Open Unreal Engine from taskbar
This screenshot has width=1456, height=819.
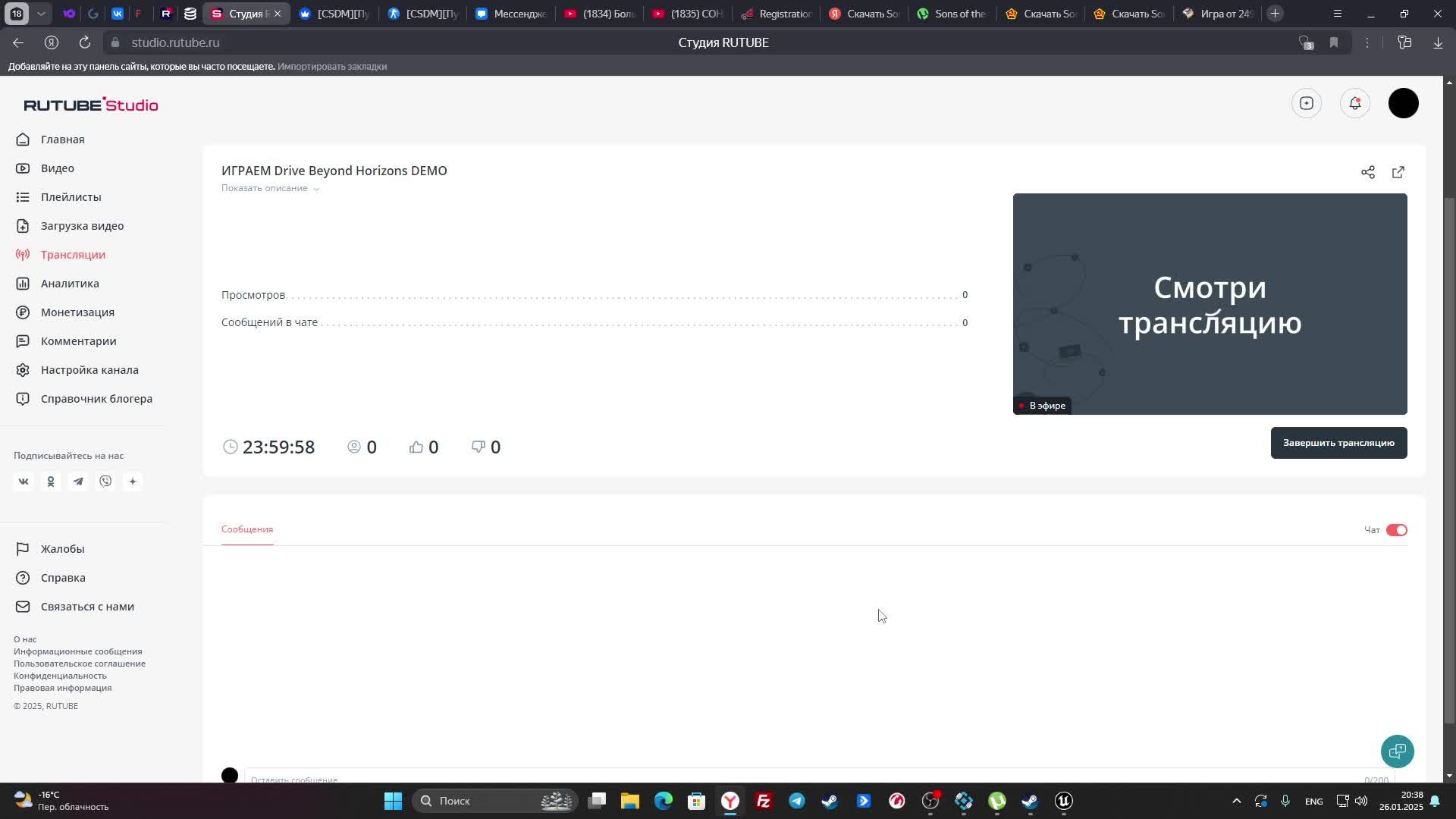(1064, 801)
